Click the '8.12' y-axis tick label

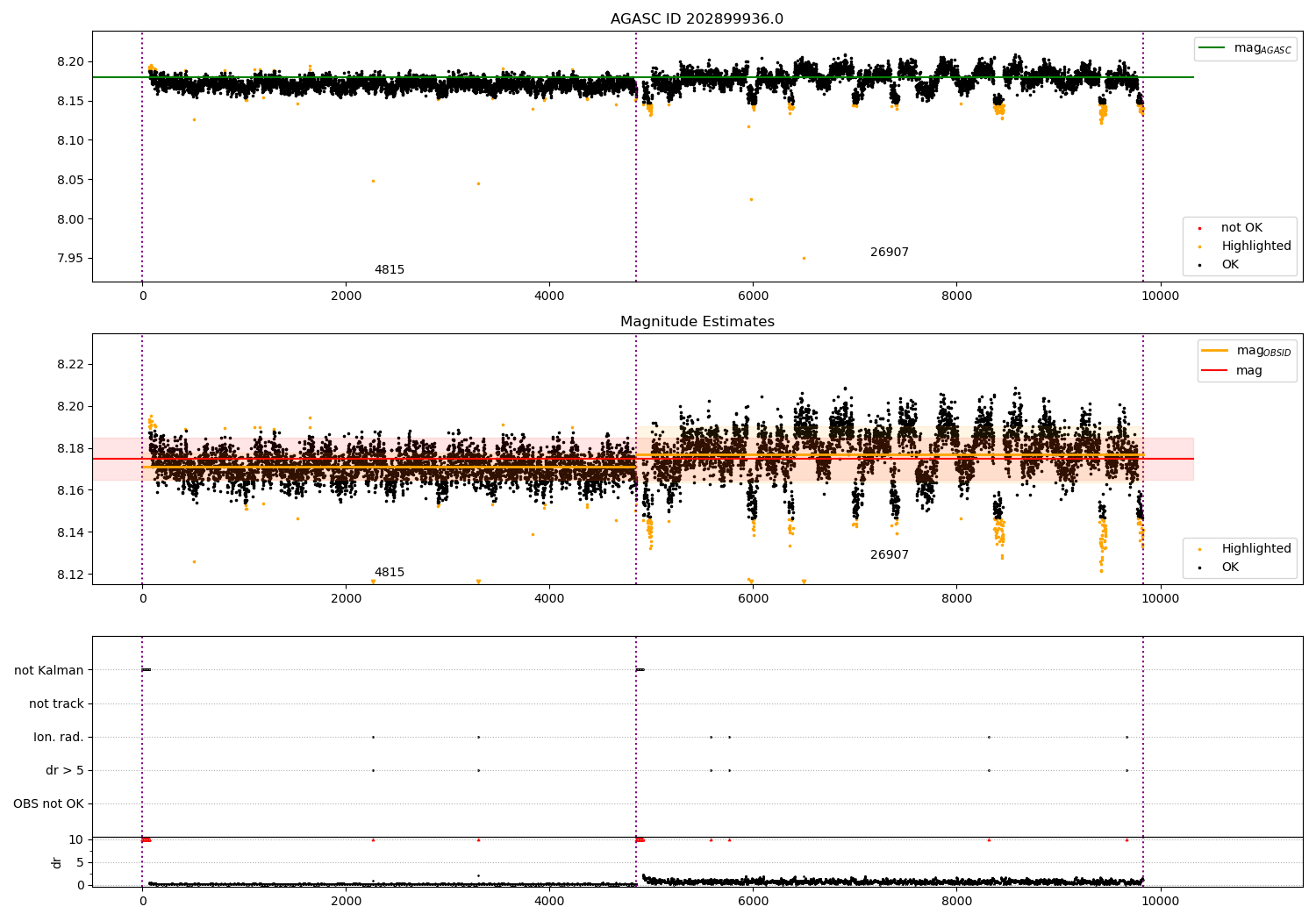point(70,575)
